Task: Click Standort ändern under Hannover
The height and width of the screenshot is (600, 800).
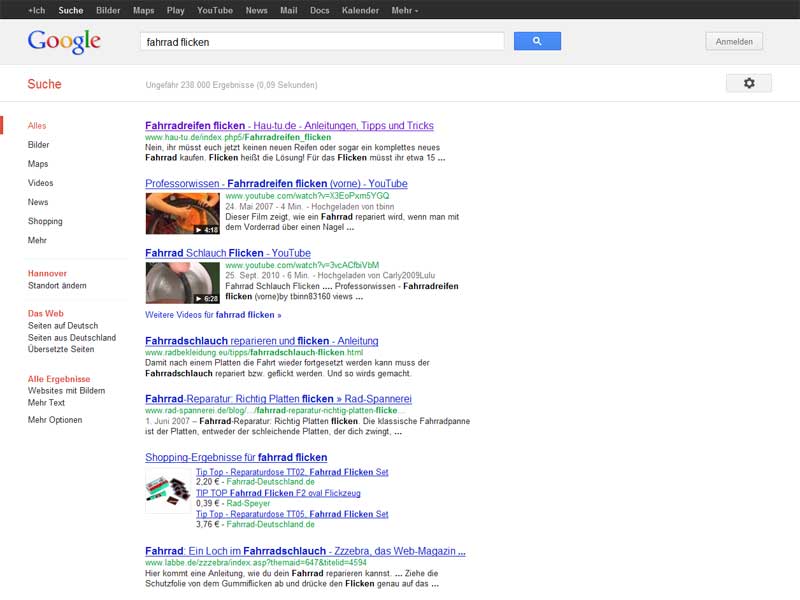Action: 57,286
